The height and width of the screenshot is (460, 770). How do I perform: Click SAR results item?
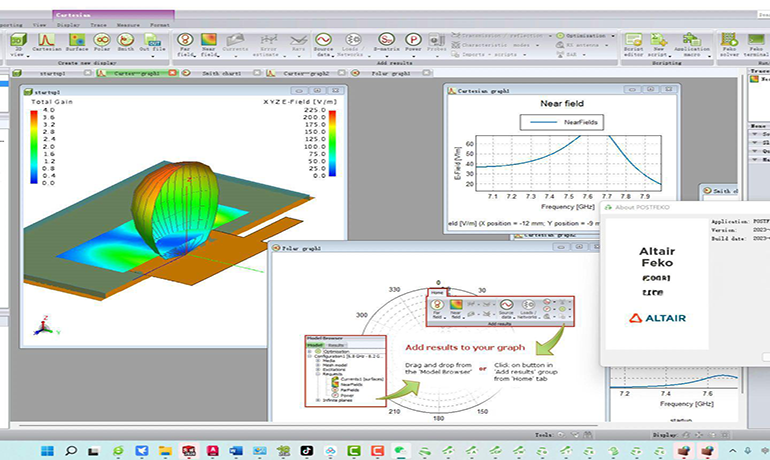tap(567, 54)
